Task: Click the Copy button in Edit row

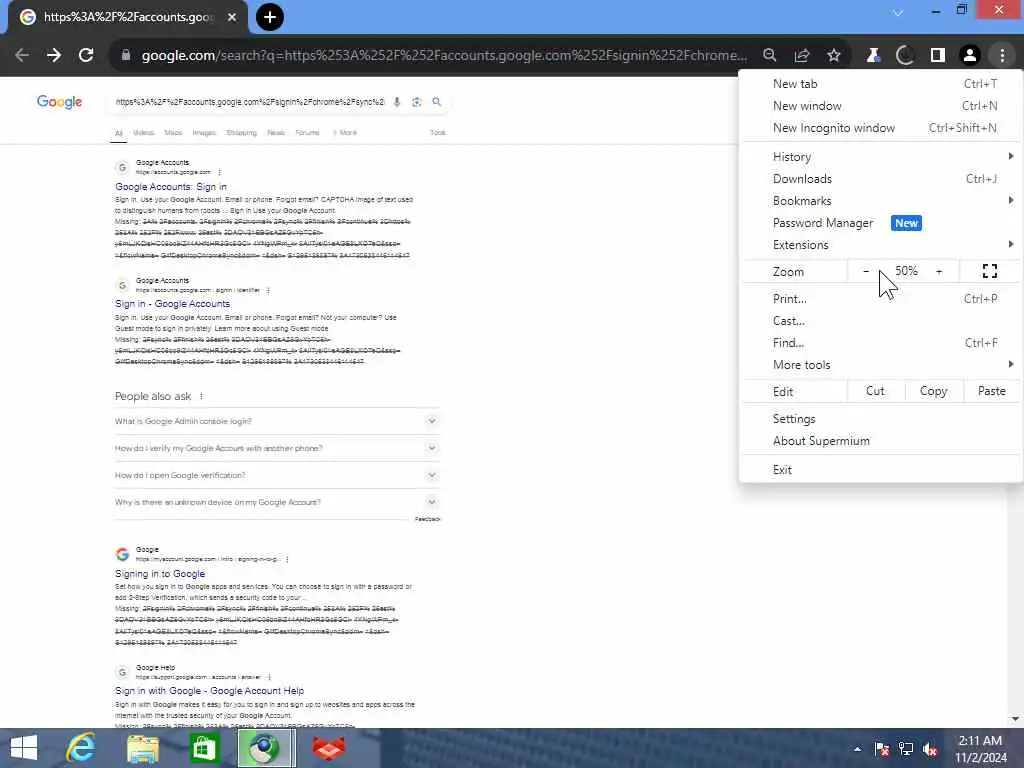Action: click(934, 391)
